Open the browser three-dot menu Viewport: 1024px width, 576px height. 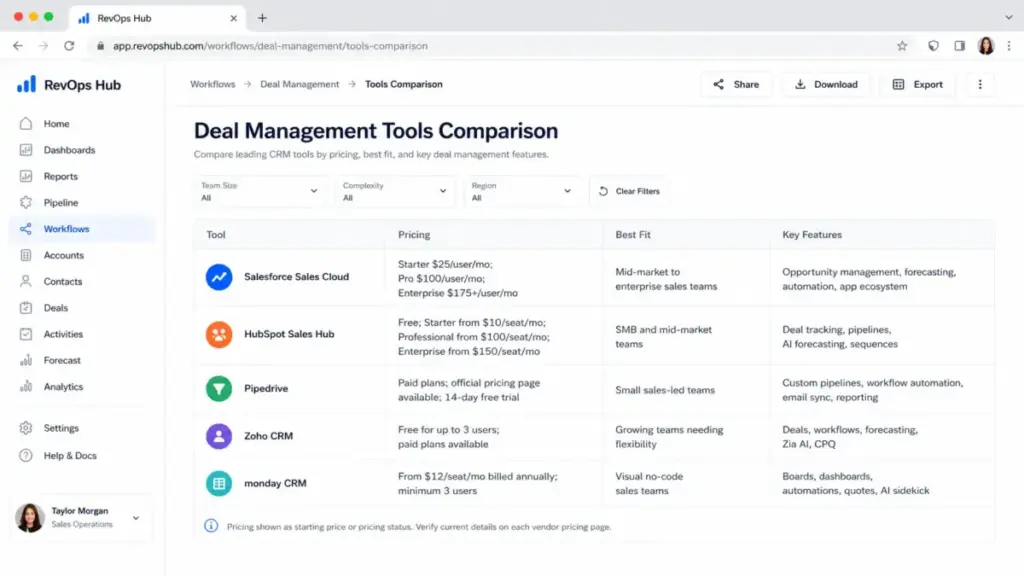(1009, 46)
